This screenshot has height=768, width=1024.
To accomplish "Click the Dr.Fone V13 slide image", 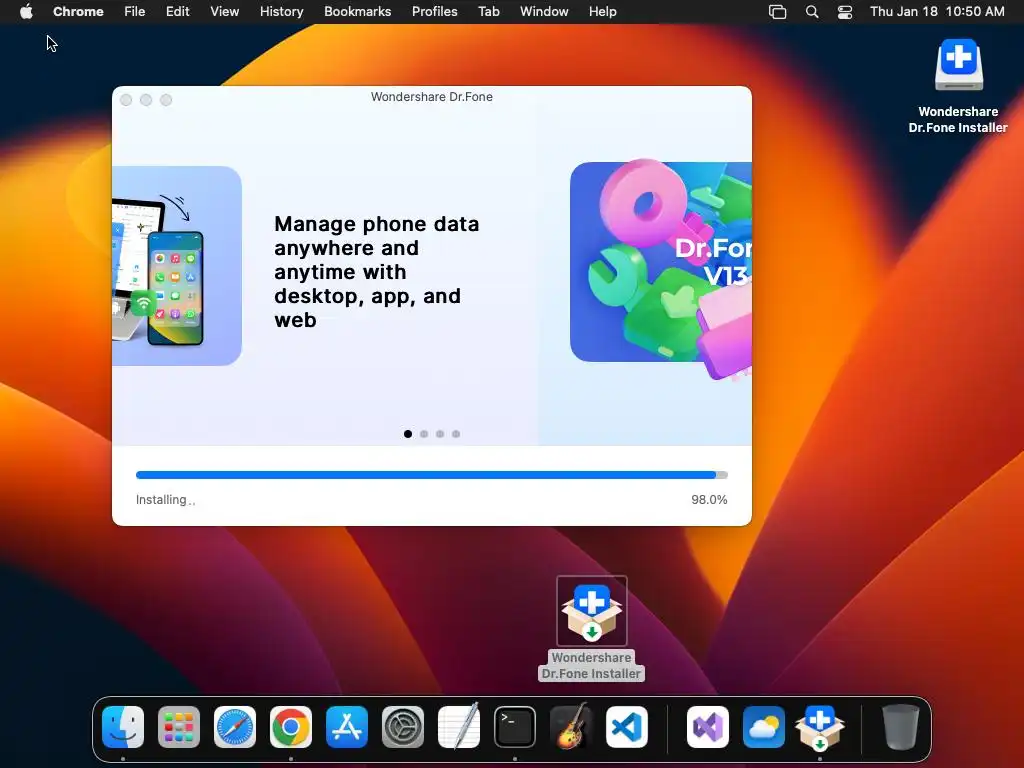I will tap(661, 268).
